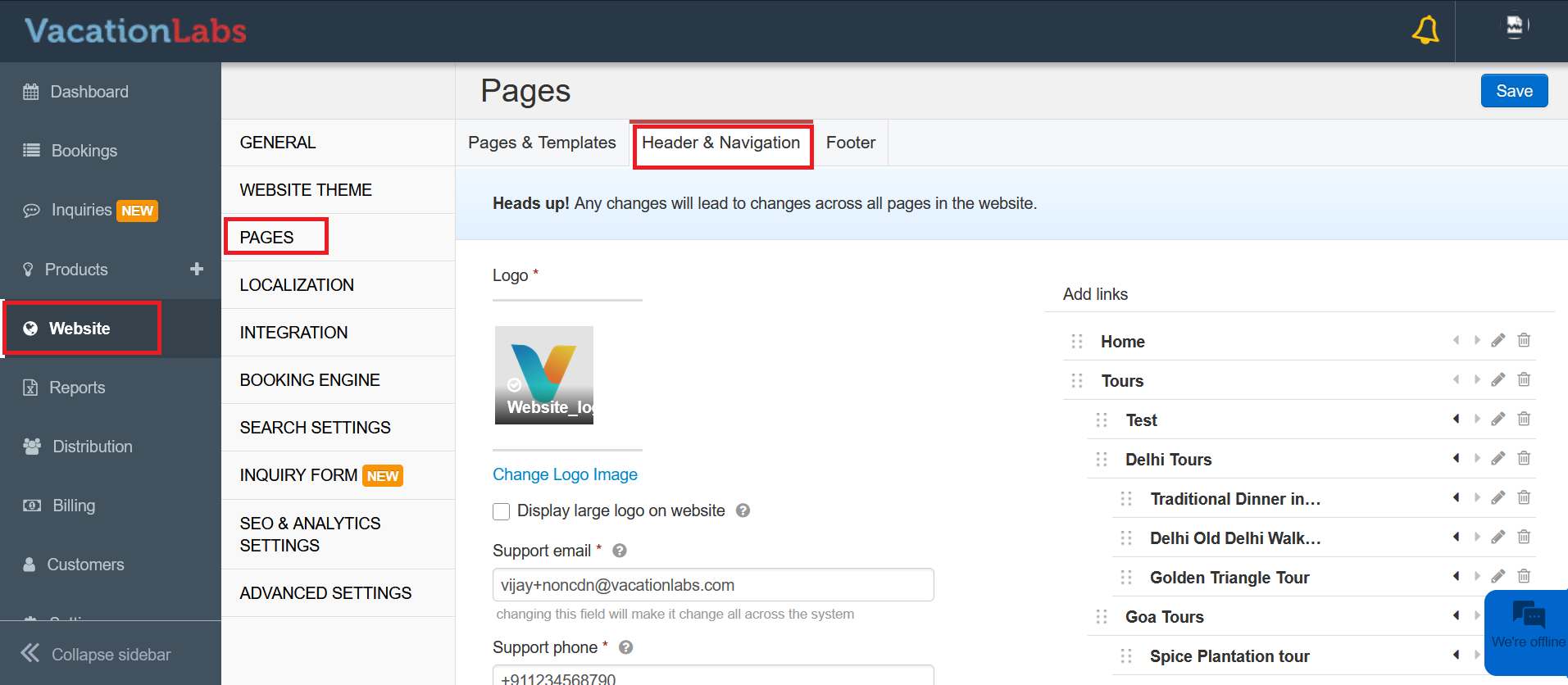1568x685 pixels.
Task: Delete the Test link using trash icon
Action: (x=1524, y=419)
